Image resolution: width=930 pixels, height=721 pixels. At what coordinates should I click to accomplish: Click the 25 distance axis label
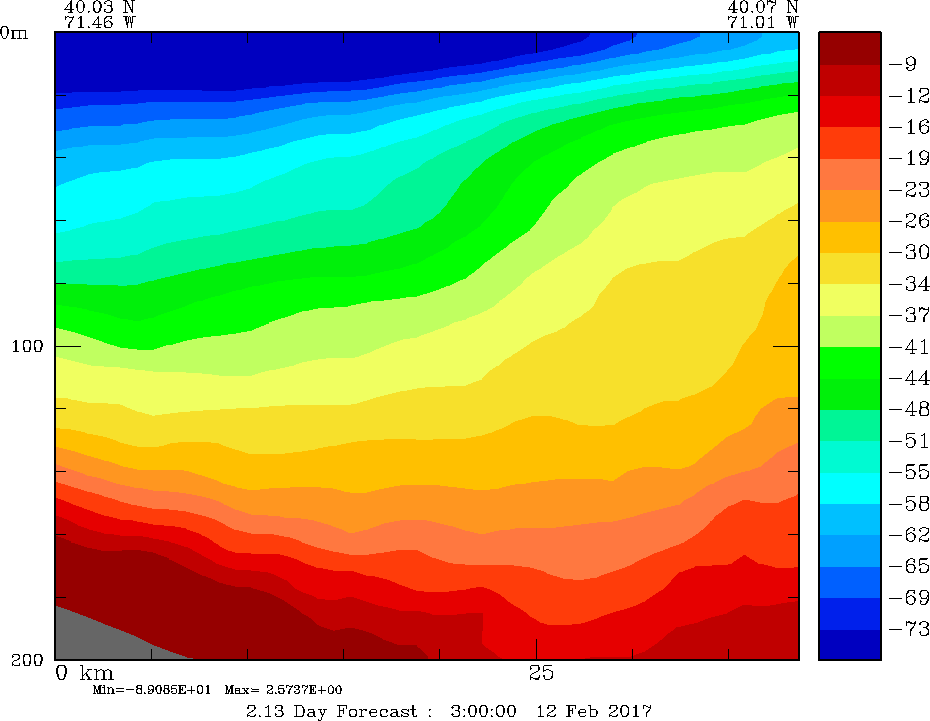[541, 671]
